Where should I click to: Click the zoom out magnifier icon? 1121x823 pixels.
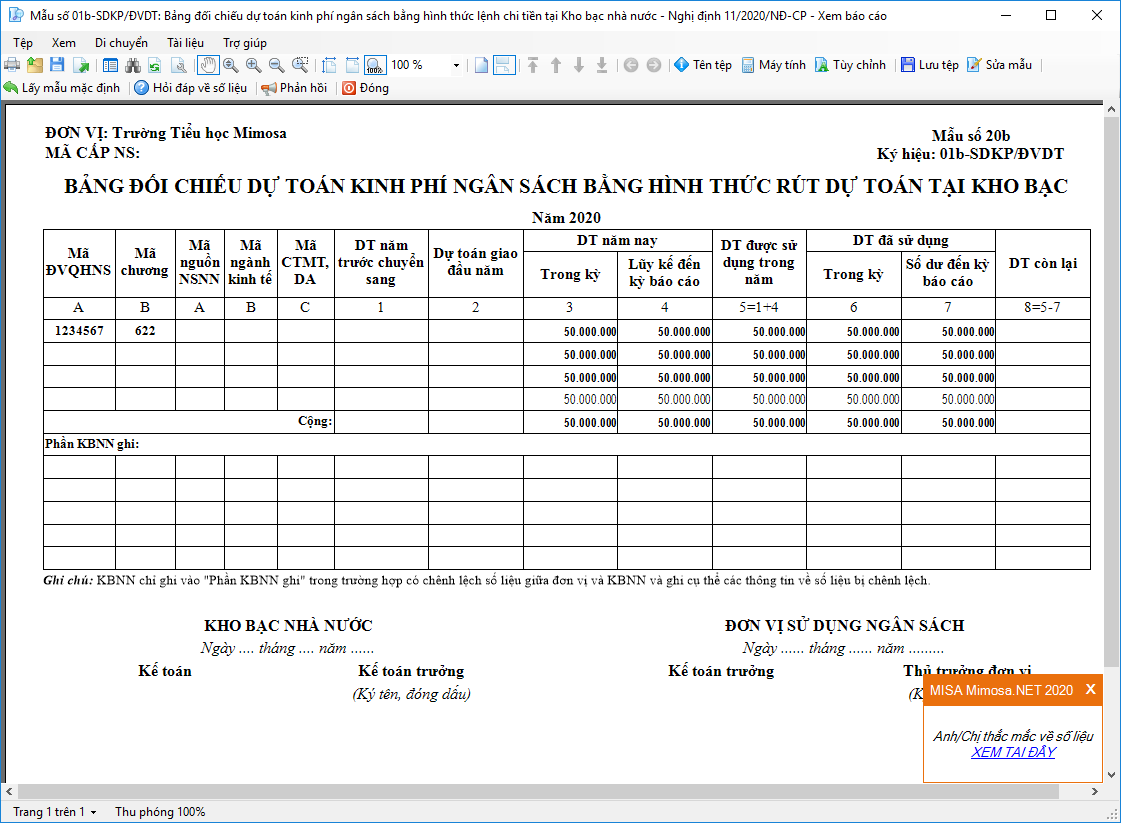tap(276, 65)
